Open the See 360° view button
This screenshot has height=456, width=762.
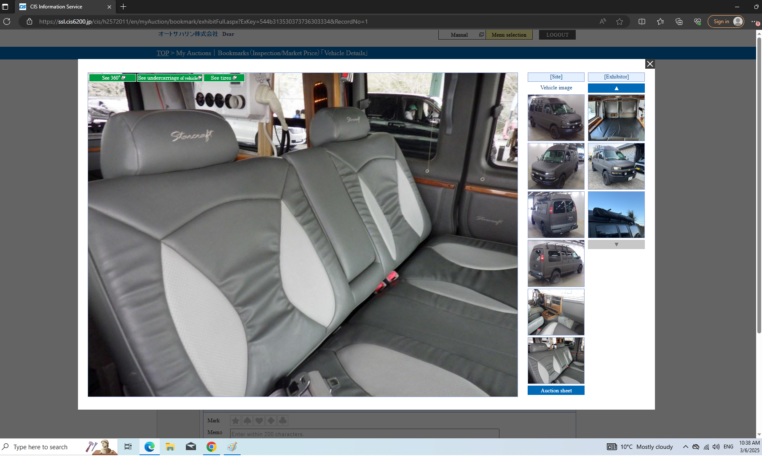coord(112,78)
